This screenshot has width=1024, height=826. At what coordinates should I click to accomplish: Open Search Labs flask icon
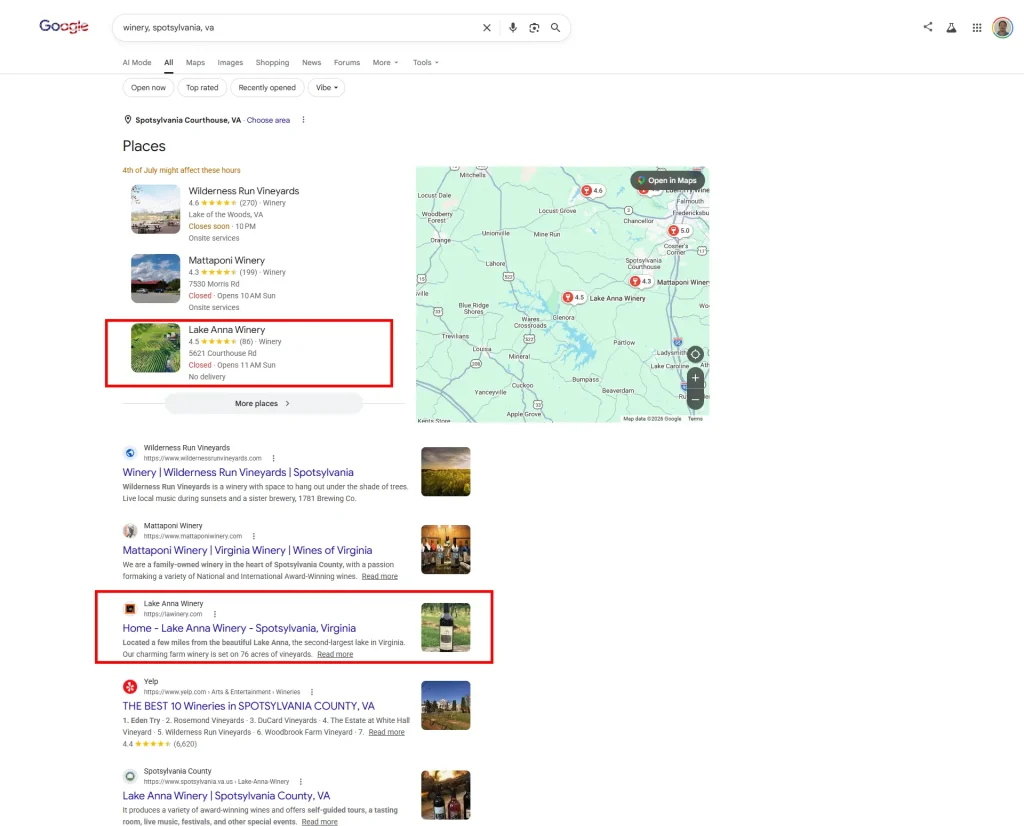tap(952, 27)
